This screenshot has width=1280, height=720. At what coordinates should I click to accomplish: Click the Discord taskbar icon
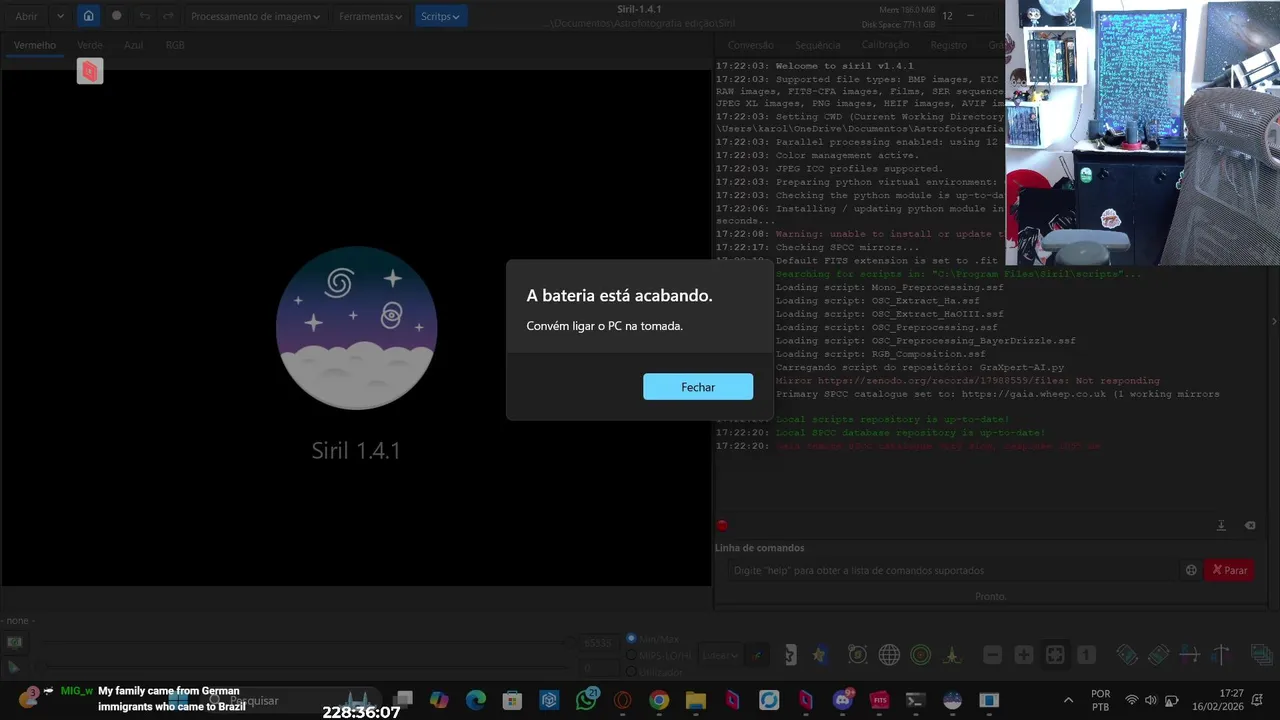tap(843, 700)
